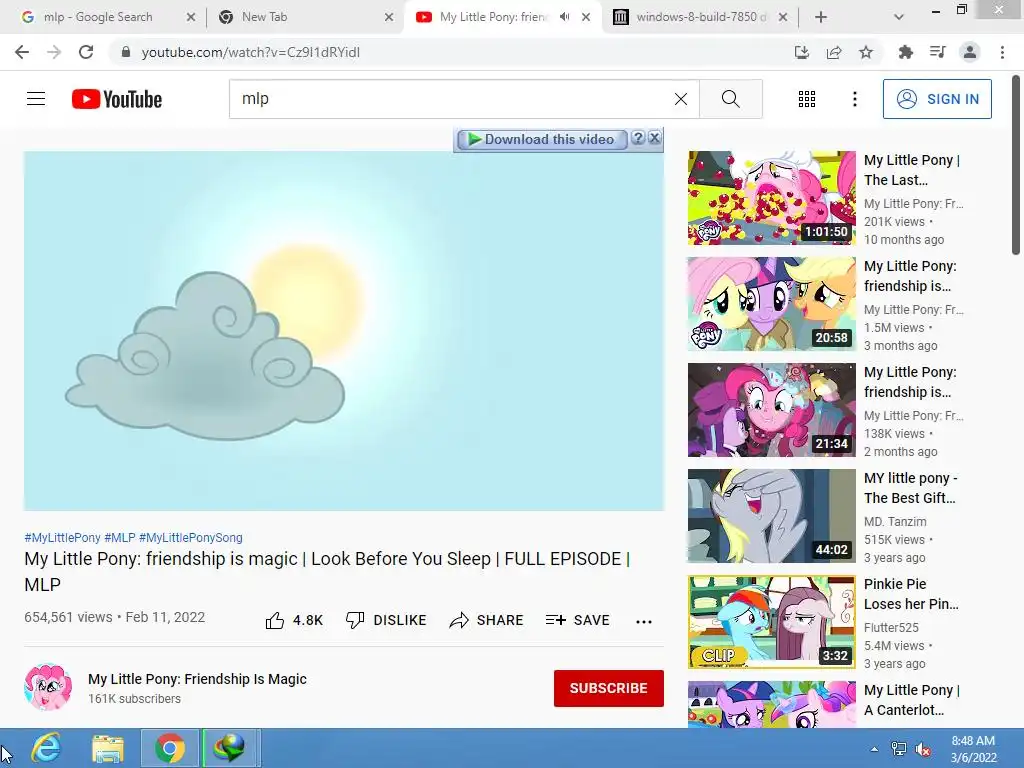This screenshot has width=1024, height=768.
Task: Click the MD. Tanzim channel name
Action: (895, 522)
